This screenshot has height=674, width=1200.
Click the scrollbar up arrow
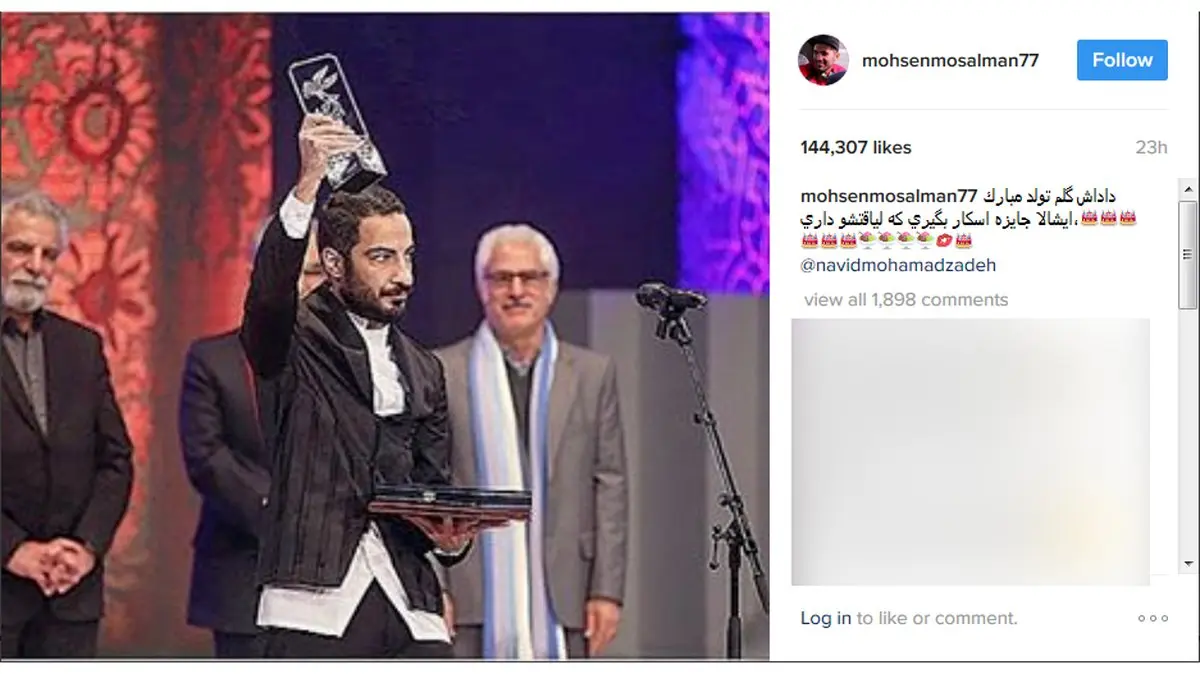click(1187, 189)
